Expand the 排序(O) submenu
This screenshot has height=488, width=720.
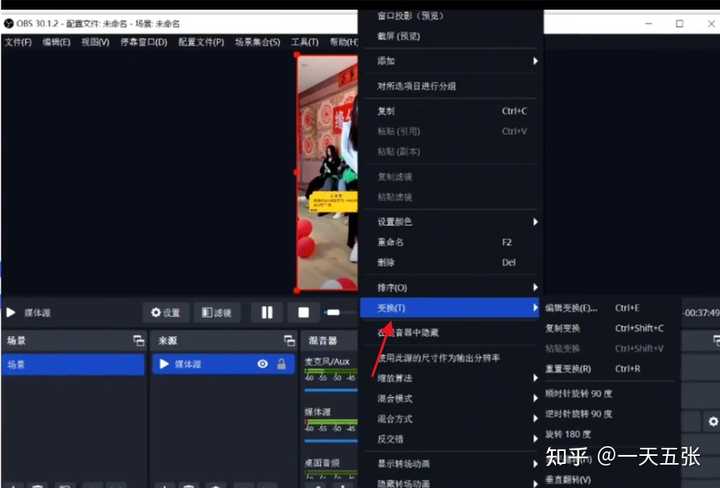(450, 287)
